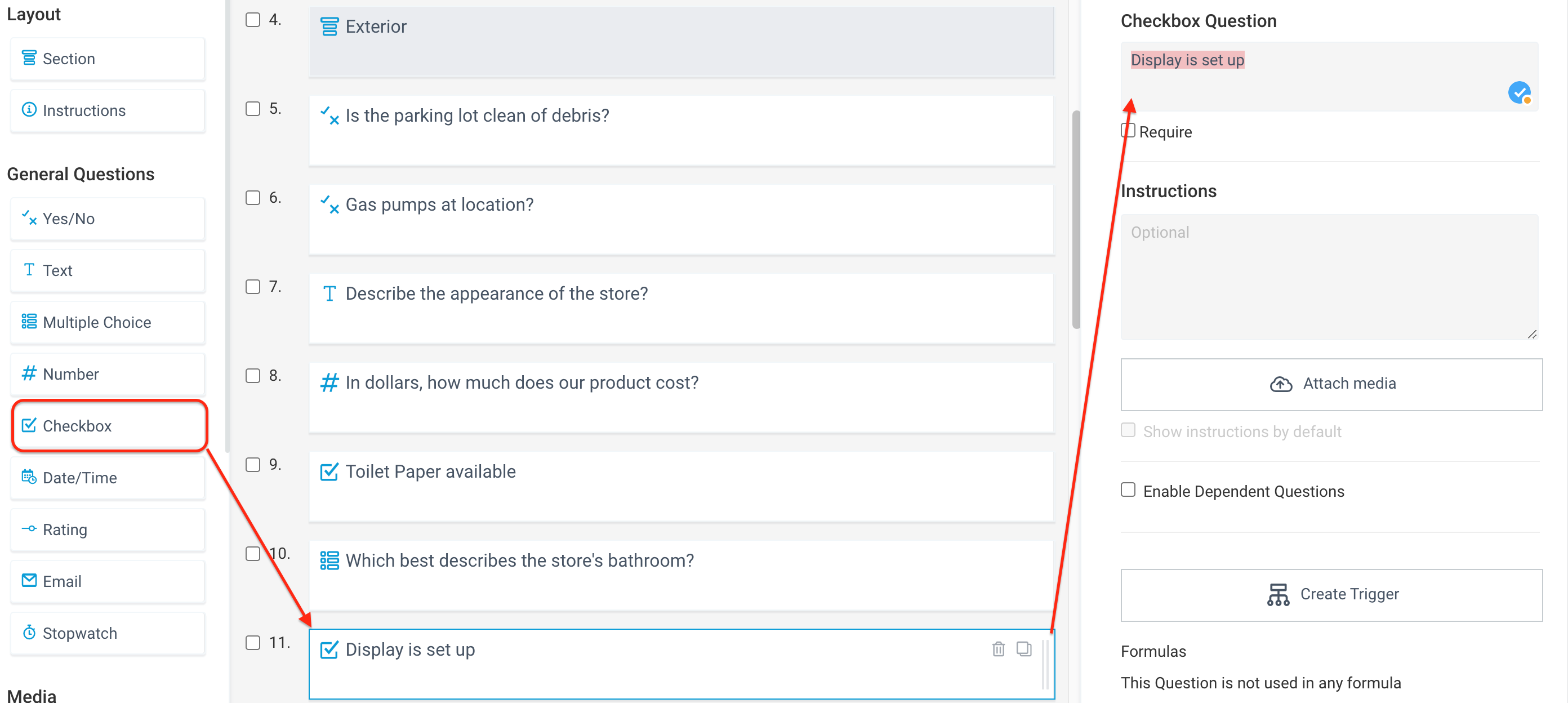Select the Email question type
Screen dimensions: 1568x703
(108, 581)
